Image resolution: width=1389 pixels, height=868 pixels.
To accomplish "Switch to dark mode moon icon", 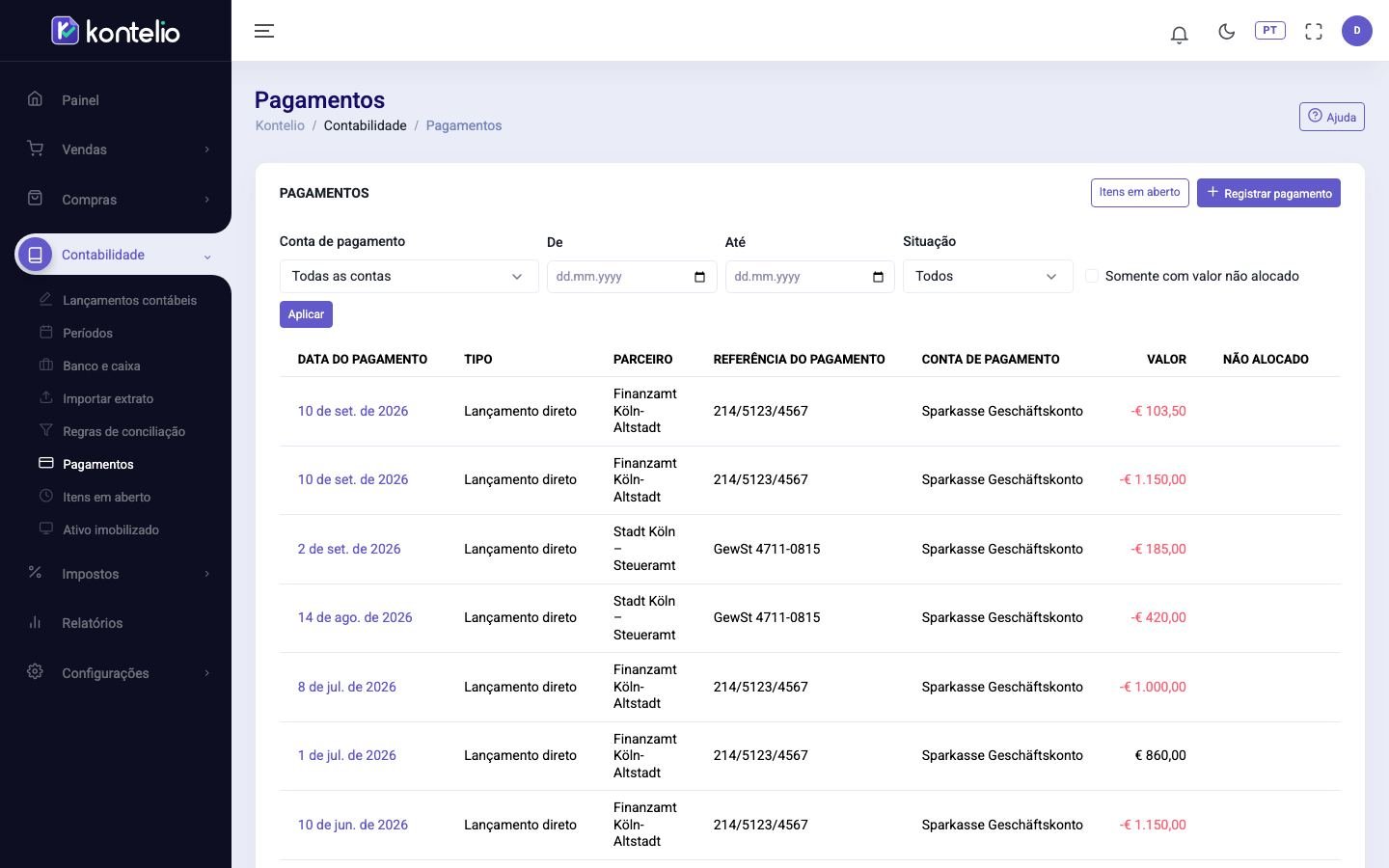I will coord(1227,32).
